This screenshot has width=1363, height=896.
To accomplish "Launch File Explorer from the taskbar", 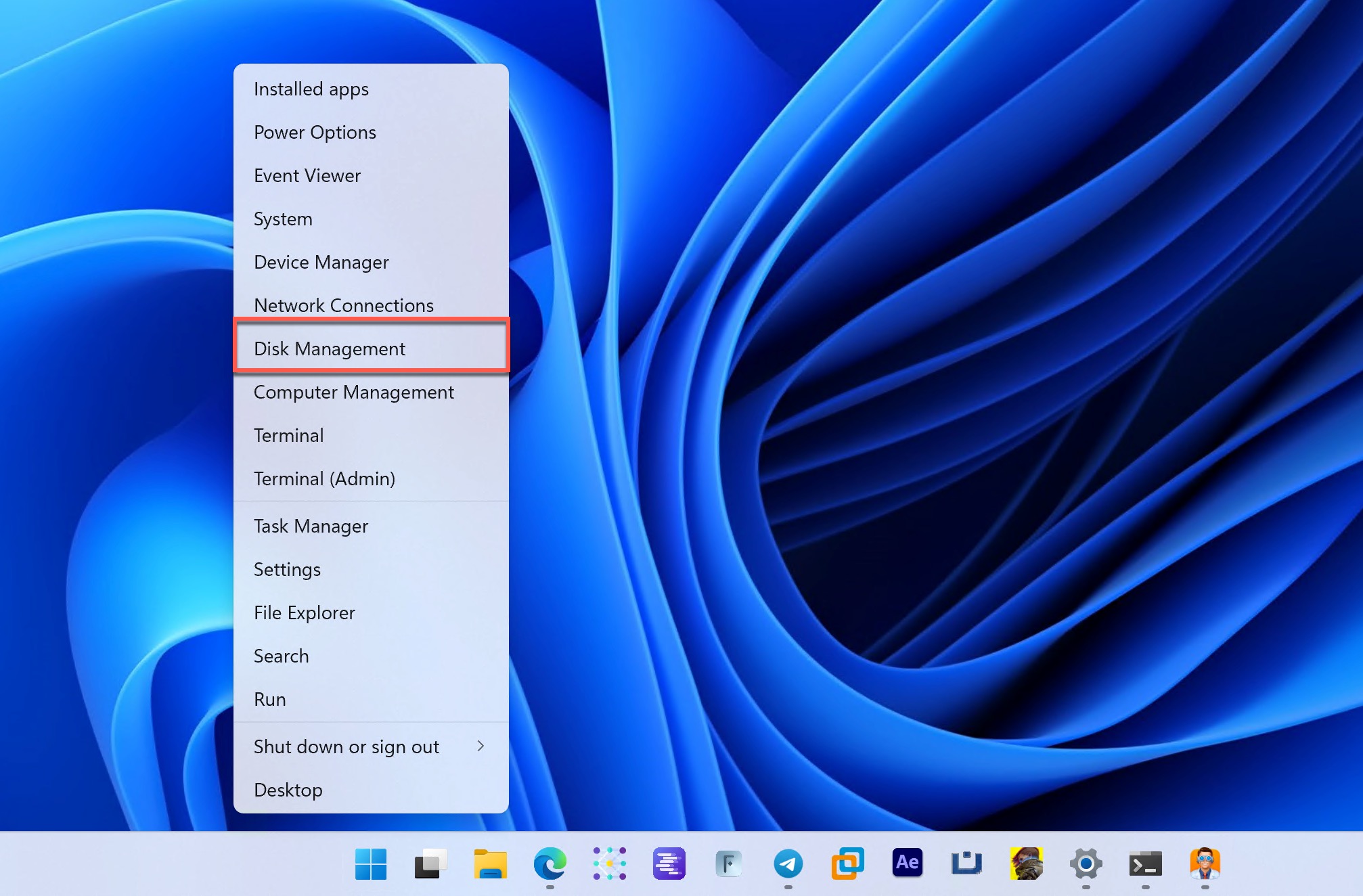I will point(490,864).
